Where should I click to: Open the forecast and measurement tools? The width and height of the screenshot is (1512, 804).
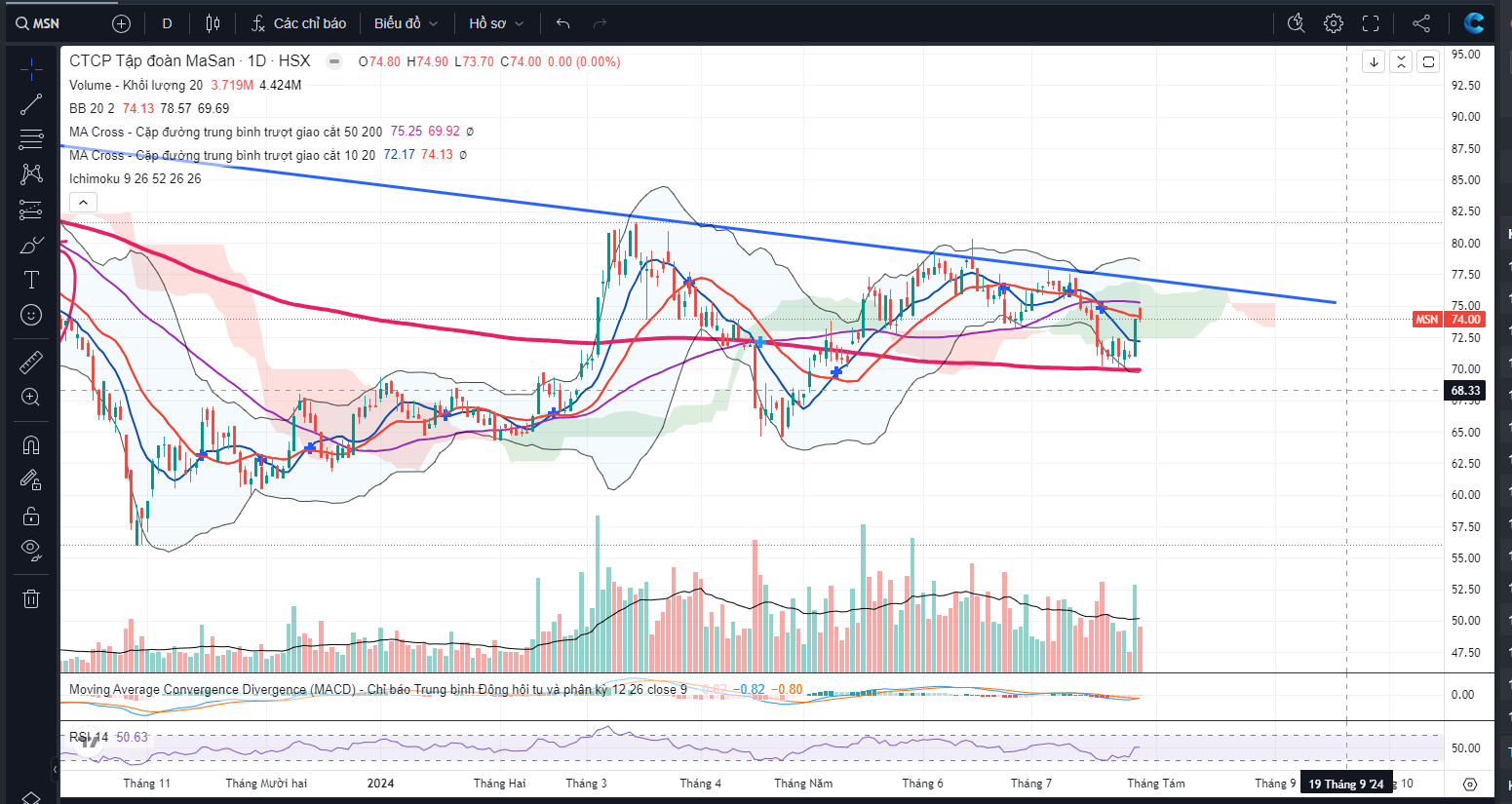(31, 210)
